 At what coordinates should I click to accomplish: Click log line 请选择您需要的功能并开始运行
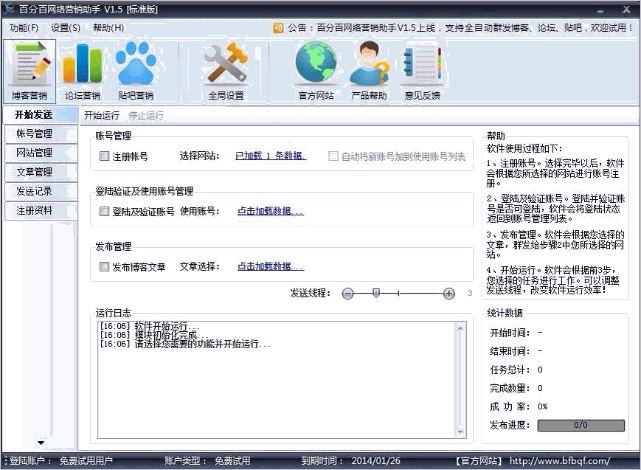185,344
